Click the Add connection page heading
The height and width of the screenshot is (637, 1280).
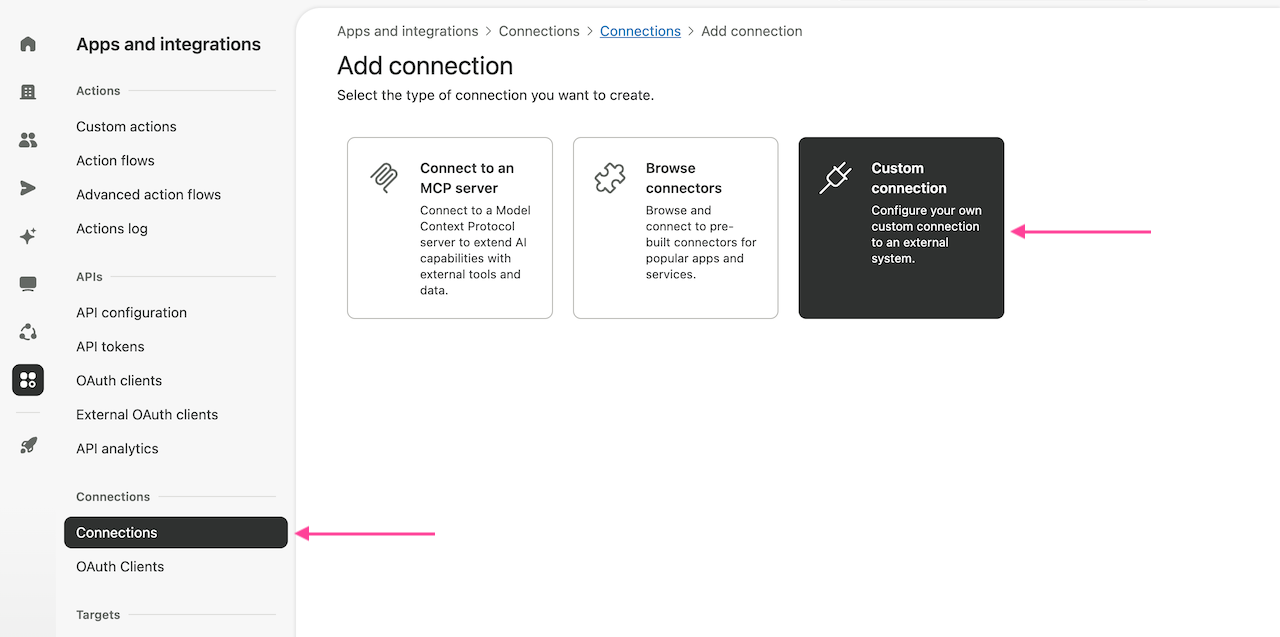click(x=425, y=66)
